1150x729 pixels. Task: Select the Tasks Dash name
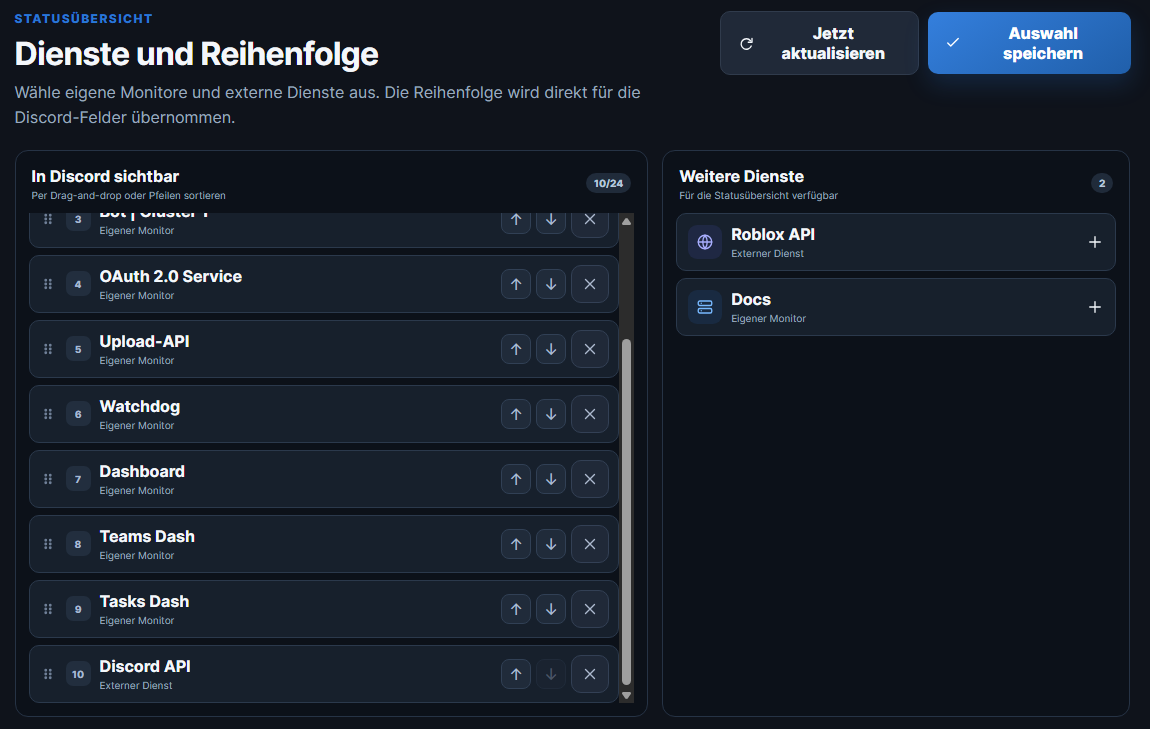144,601
